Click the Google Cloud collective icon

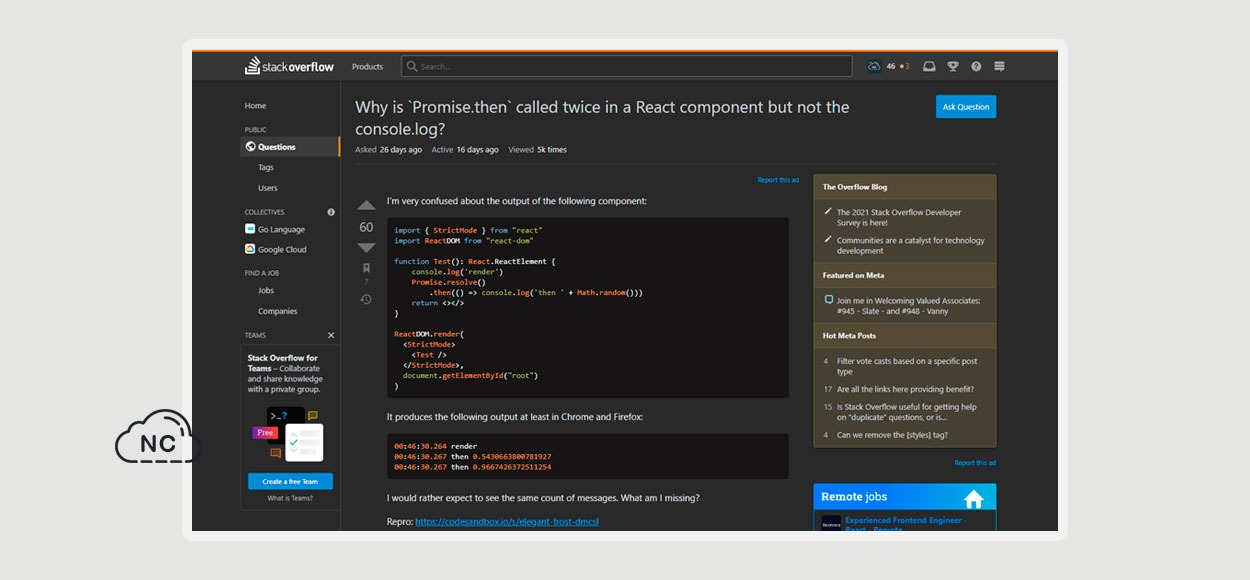pos(250,249)
